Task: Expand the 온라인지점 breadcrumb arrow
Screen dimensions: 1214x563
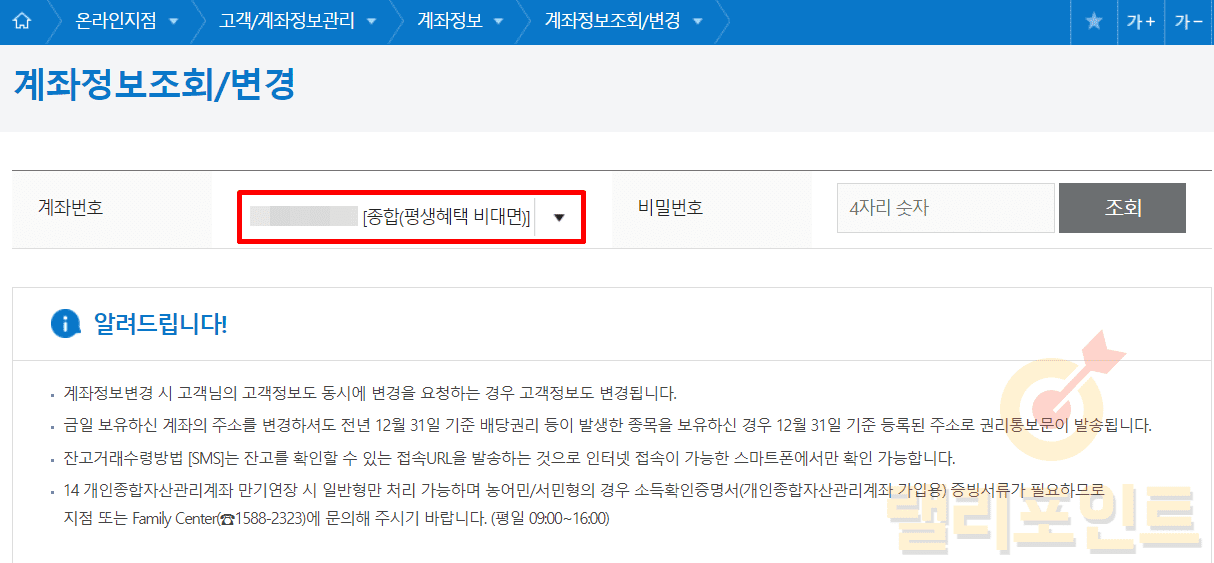Action: pos(174,22)
